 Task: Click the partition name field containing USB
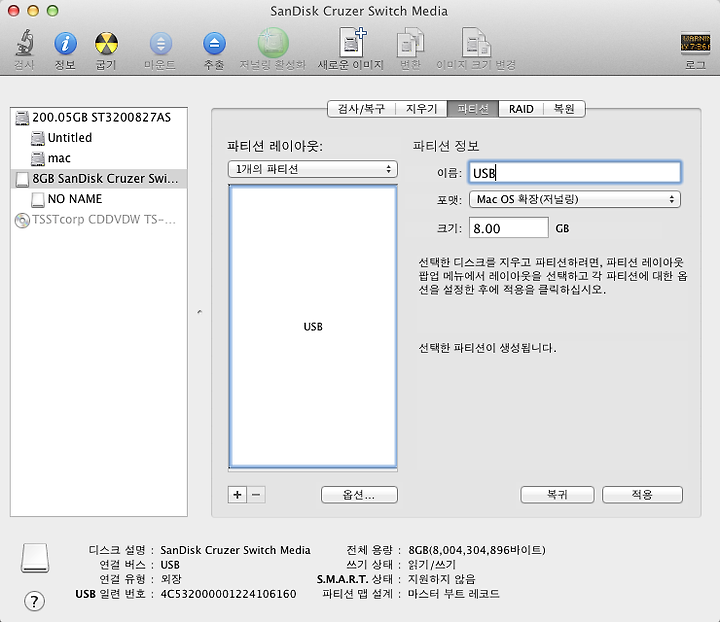coord(574,173)
